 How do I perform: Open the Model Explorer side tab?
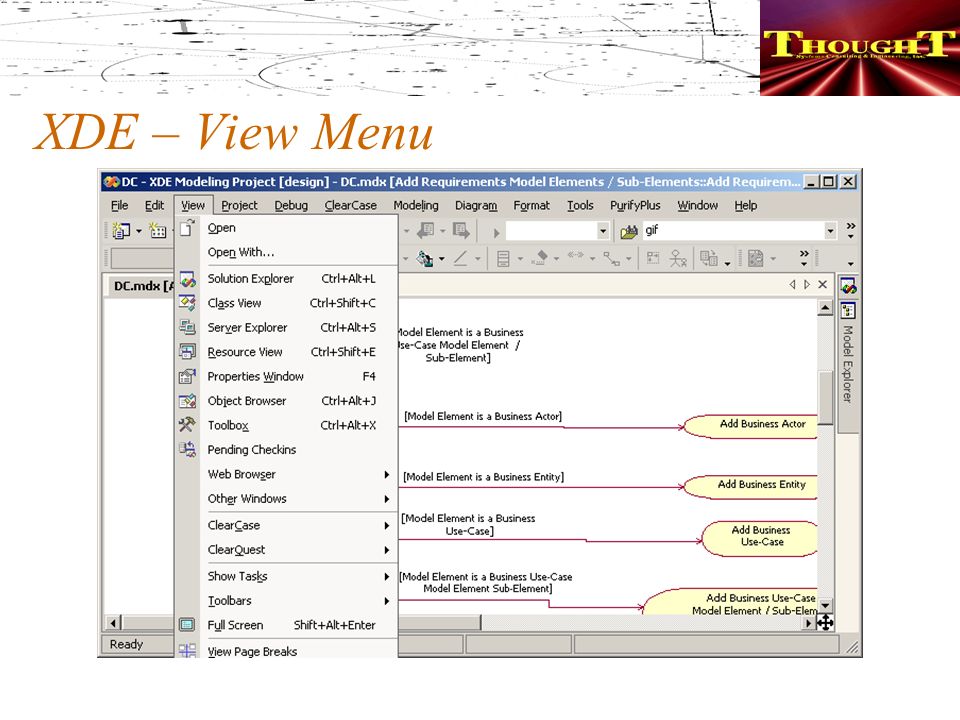point(848,364)
